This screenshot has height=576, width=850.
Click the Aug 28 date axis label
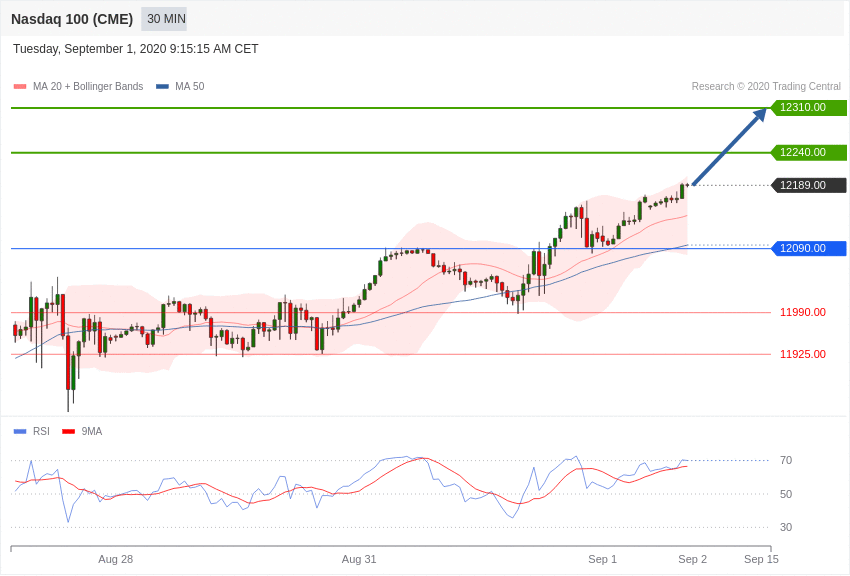tap(115, 559)
